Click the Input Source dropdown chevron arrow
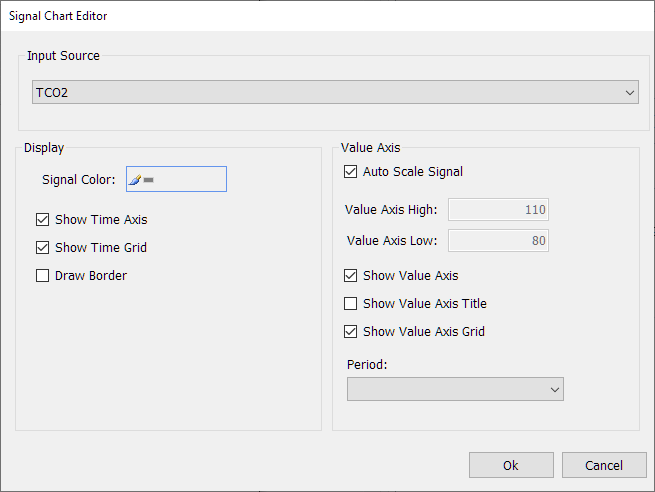The width and height of the screenshot is (655, 492). [630, 93]
